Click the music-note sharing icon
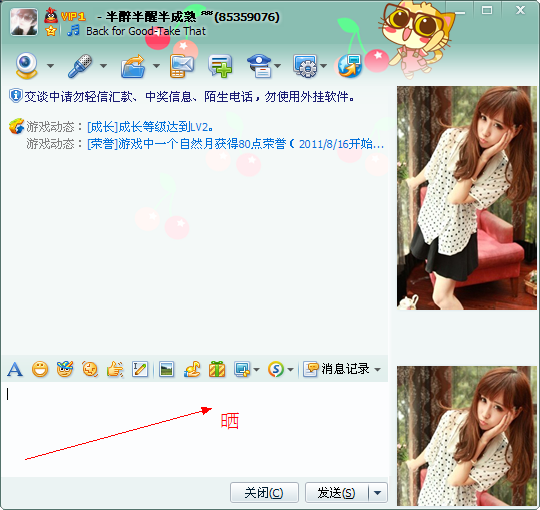This screenshot has width=540, height=510. coord(192,370)
